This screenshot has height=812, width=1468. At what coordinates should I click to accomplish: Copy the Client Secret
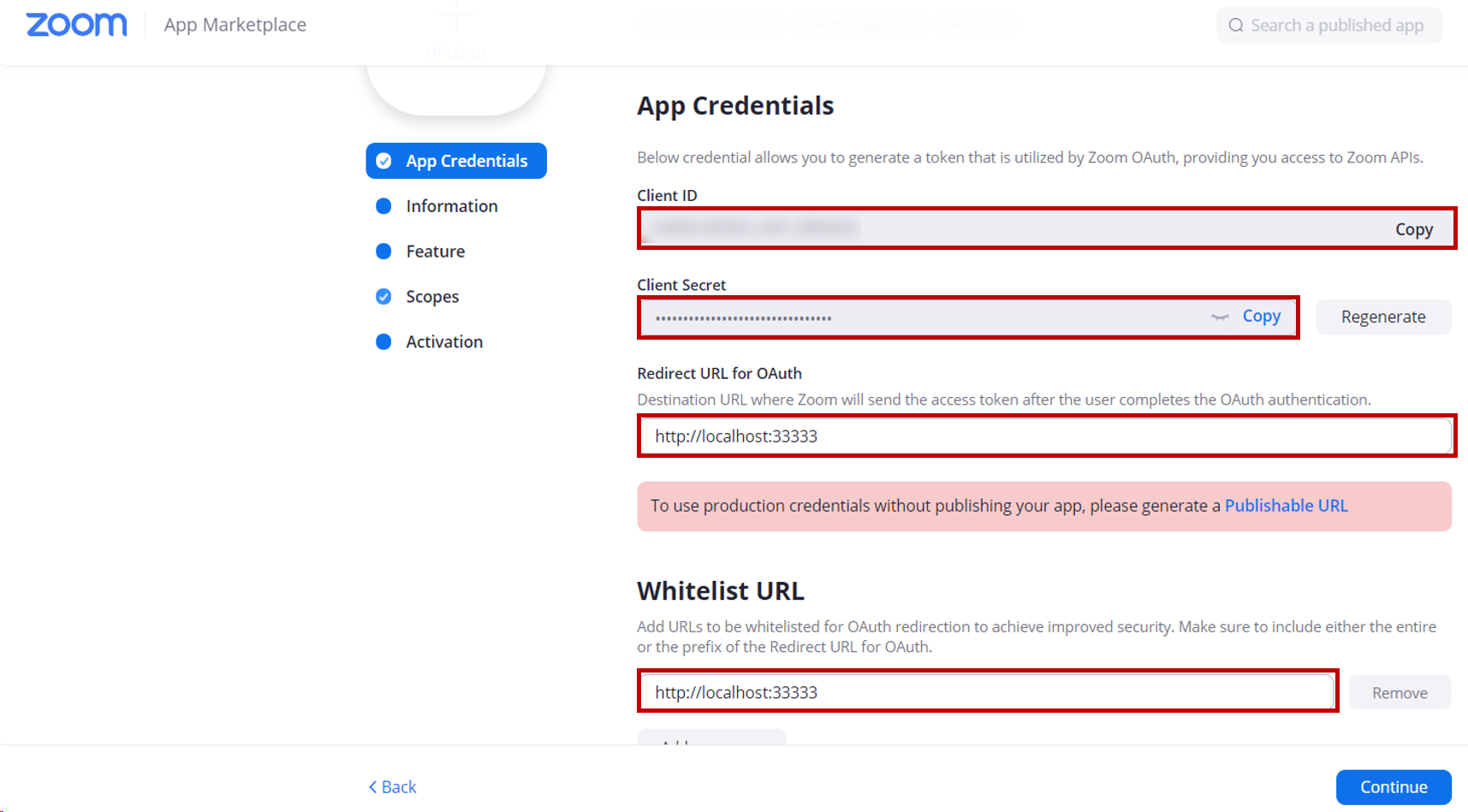click(1262, 317)
